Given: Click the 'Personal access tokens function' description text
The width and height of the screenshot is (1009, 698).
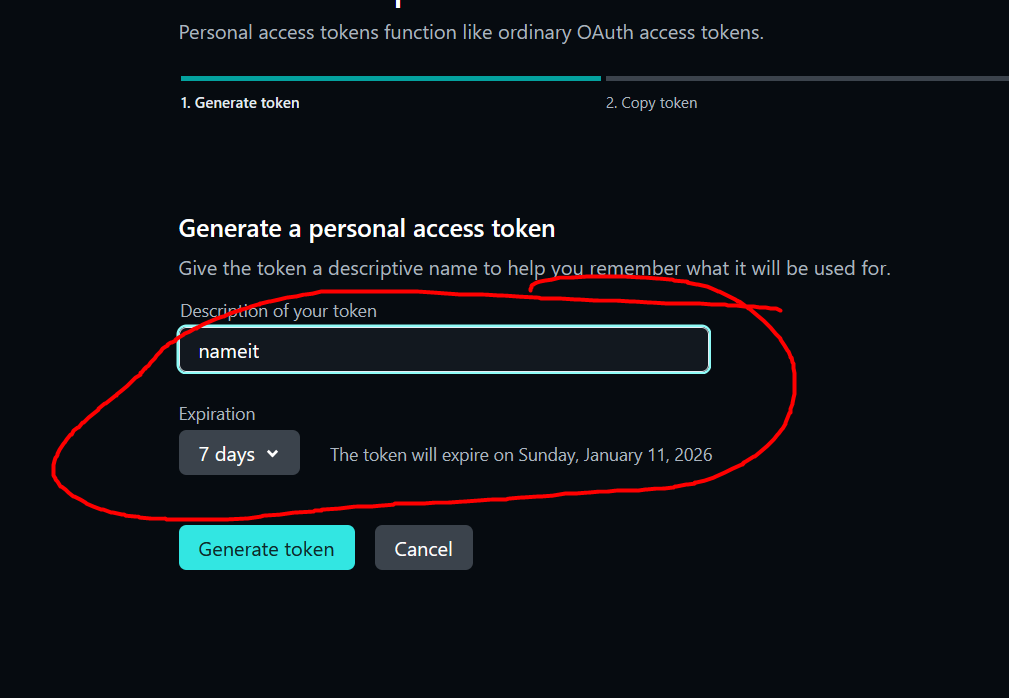Looking at the screenshot, I should pos(470,32).
